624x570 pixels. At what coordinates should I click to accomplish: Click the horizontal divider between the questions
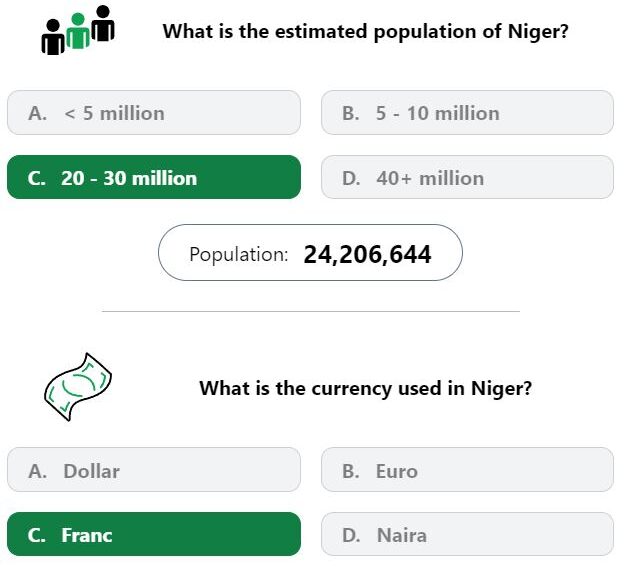click(311, 311)
